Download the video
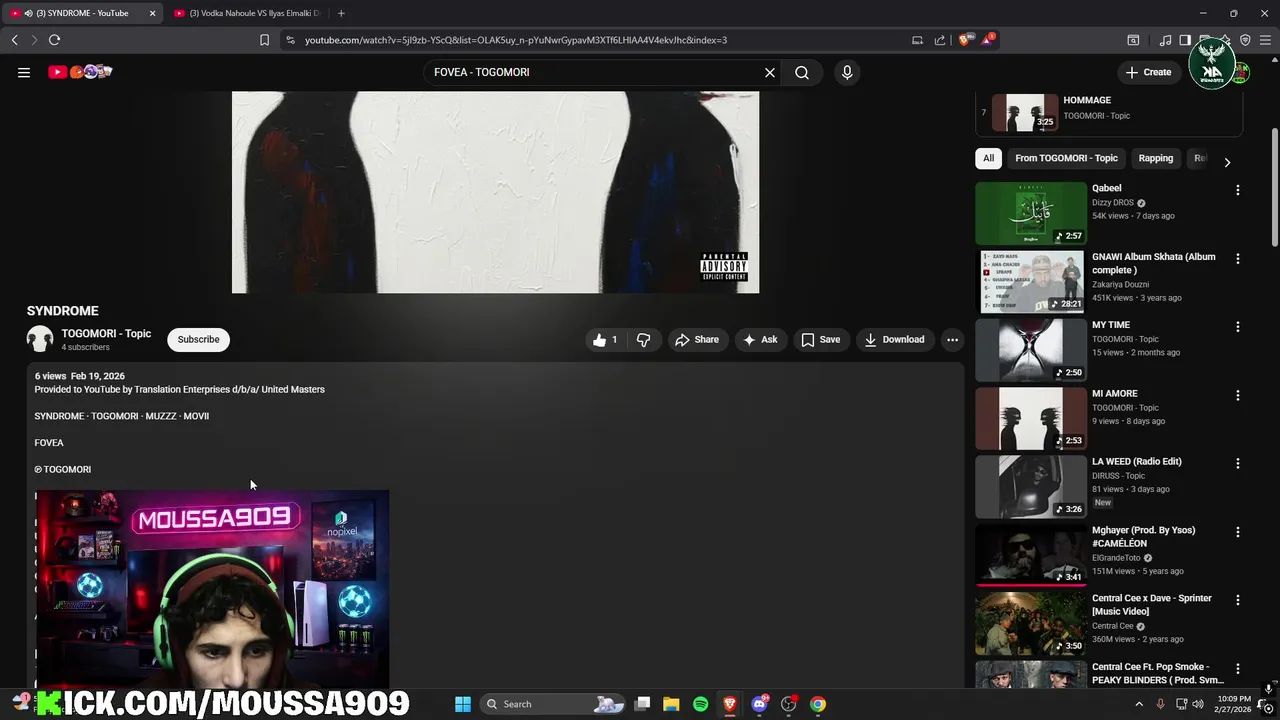Image resolution: width=1280 pixels, height=720 pixels. click(894, 340)
